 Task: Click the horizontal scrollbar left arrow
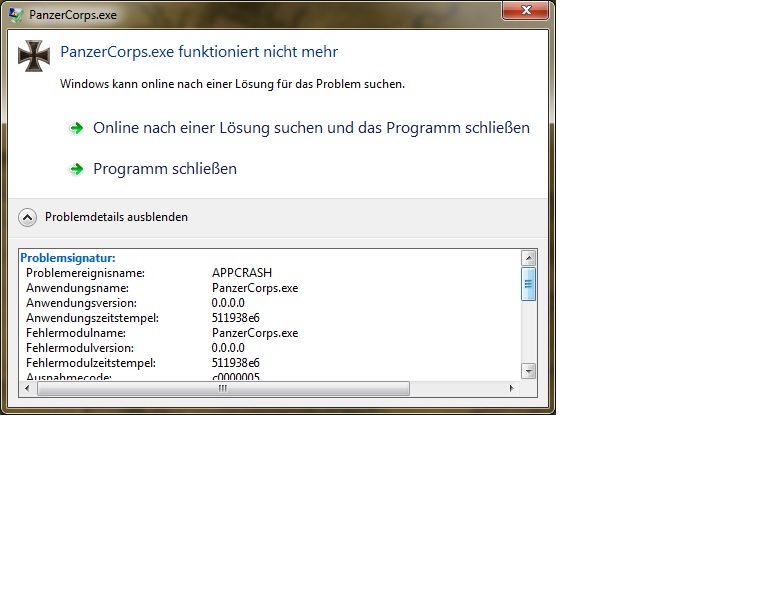point(27,388)
